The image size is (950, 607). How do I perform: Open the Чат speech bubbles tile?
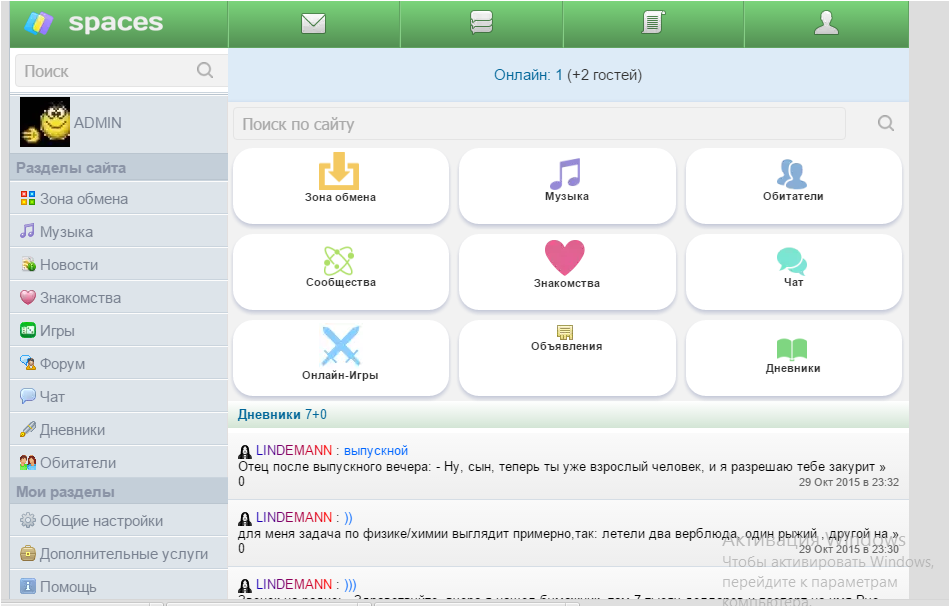[793, 270]
